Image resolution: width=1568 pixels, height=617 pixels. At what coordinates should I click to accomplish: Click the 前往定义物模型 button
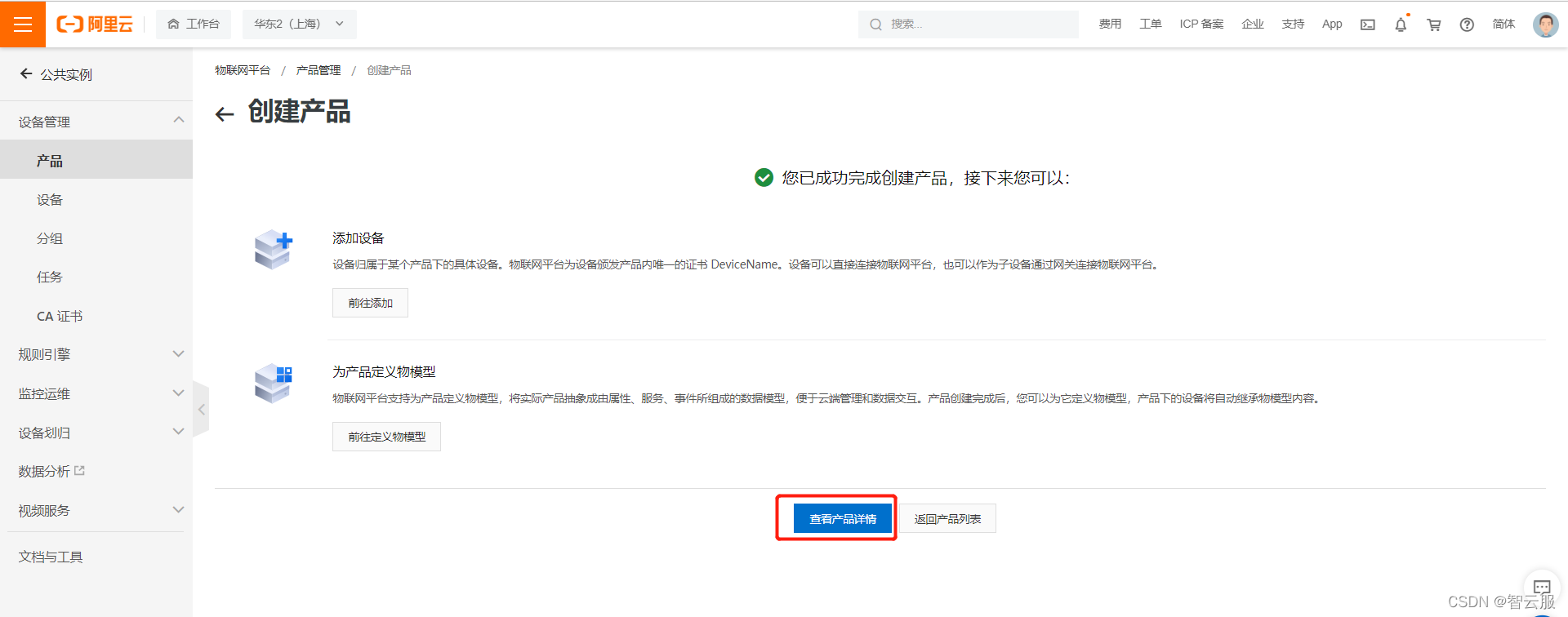[386, 437]
